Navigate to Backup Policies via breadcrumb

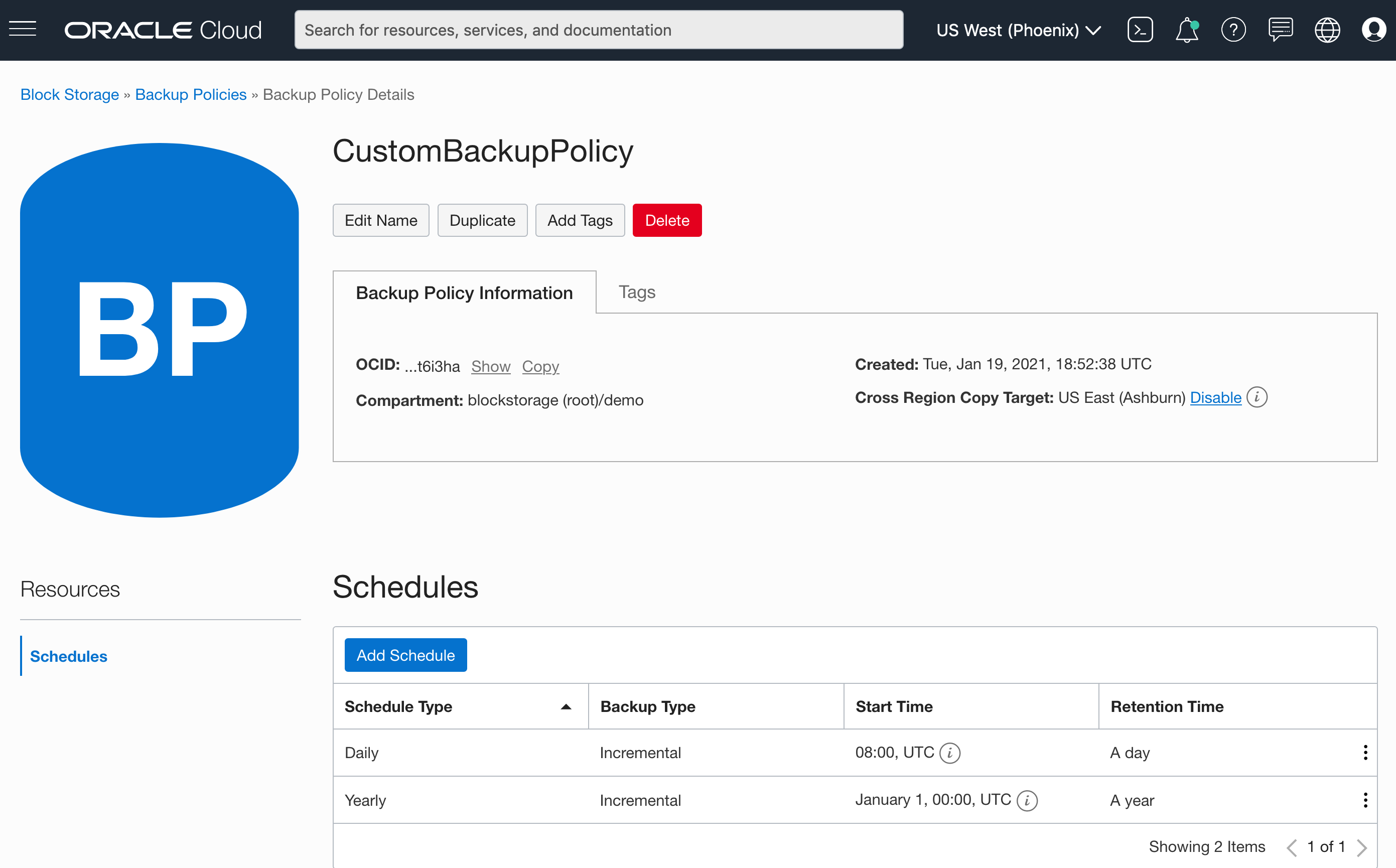(x=191, y=94)
